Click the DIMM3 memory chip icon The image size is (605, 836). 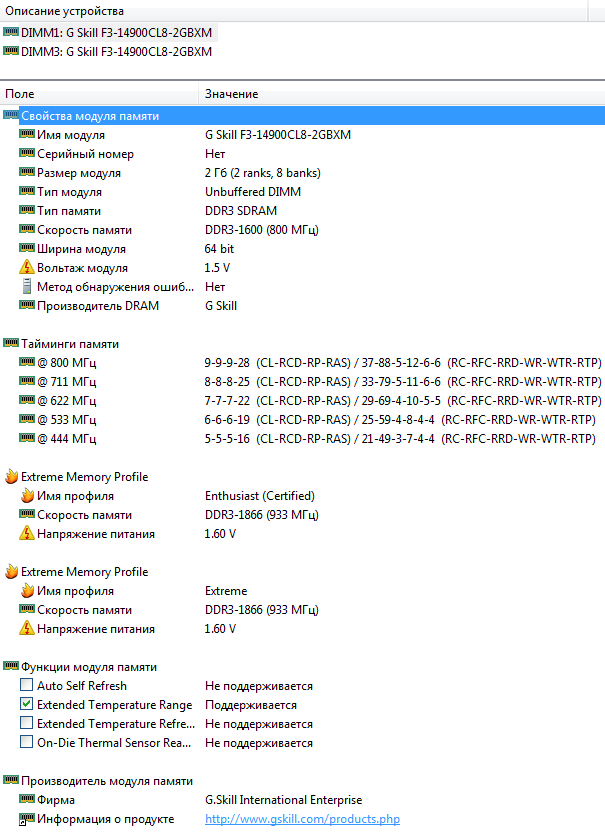pyautogui.click(x=11, y=51)
